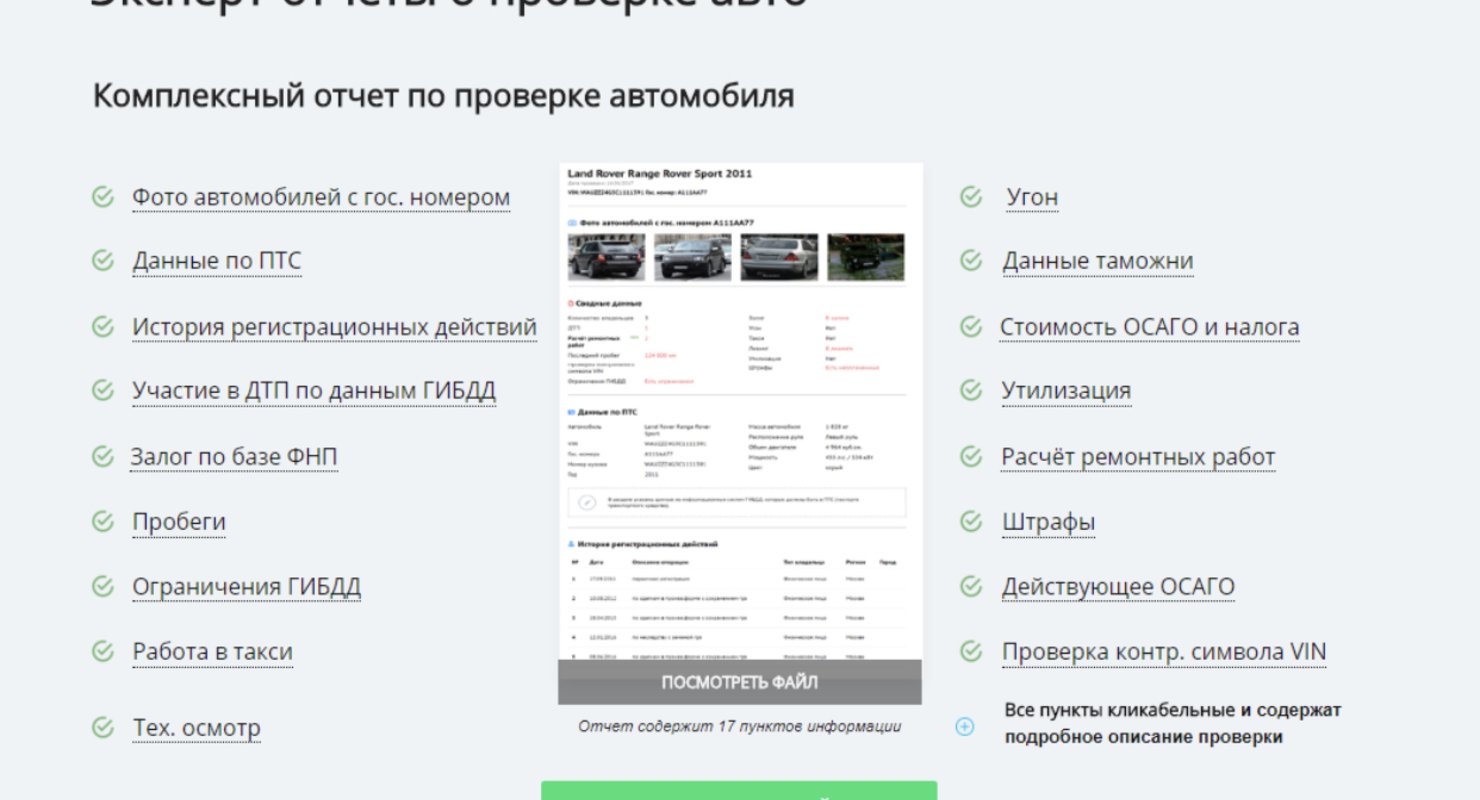Viewport: 1480px width, 800px height.
Task: Click 'Данные по ПТС' heading inside report preview
Action: tap(608, 412)
